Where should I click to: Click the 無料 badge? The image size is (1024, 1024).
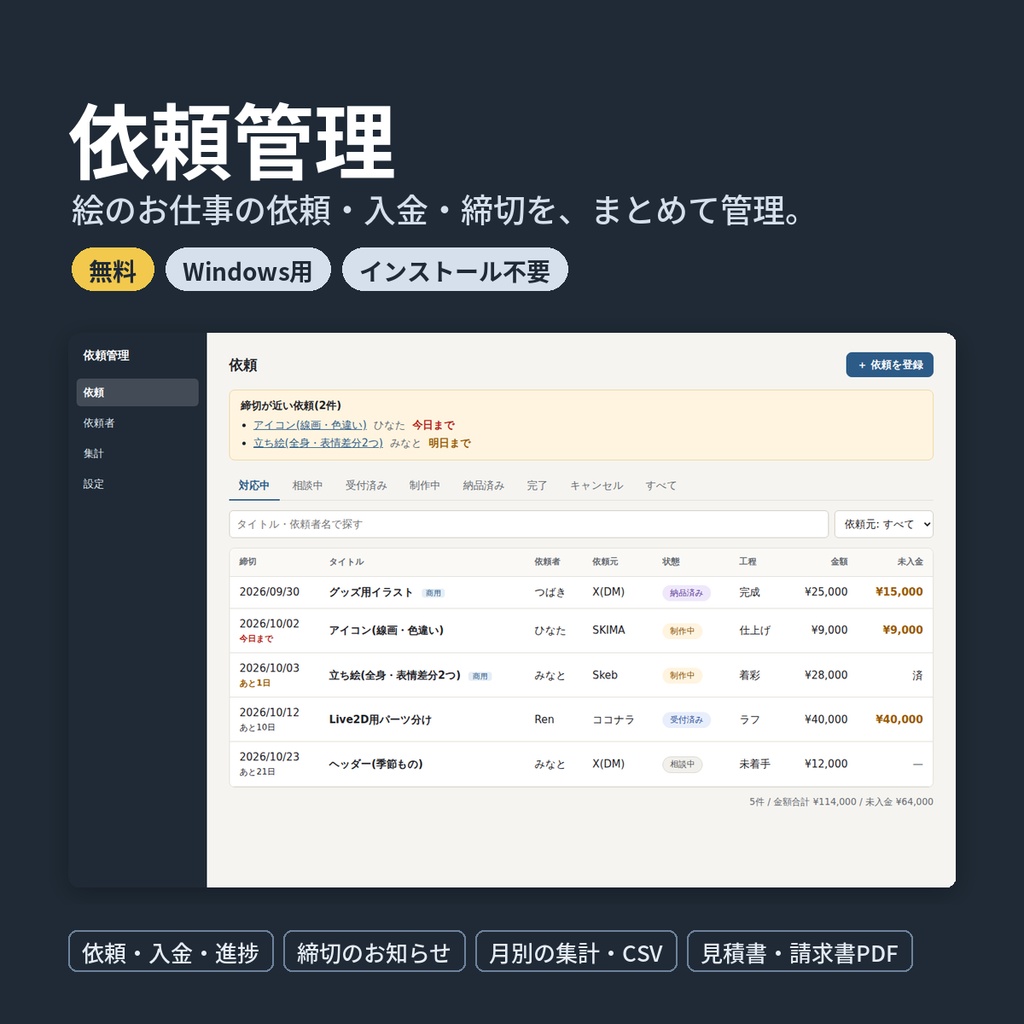coord(113,270)
